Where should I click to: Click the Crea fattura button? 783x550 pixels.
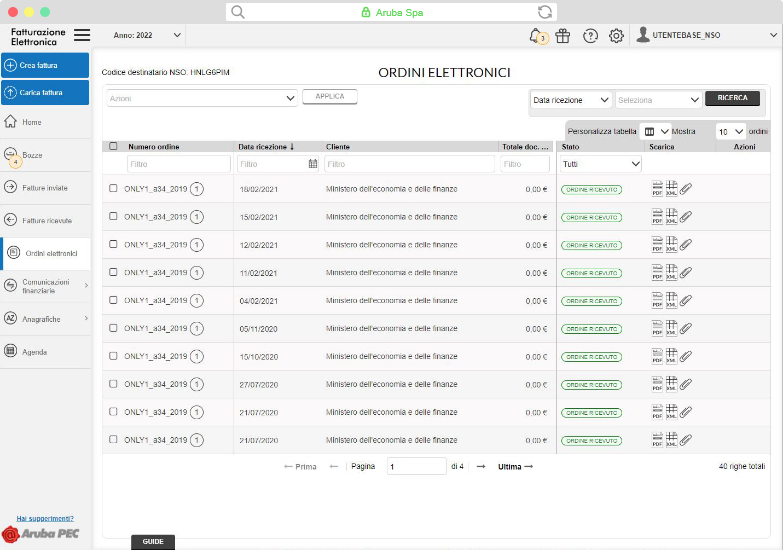pos(45,65)
